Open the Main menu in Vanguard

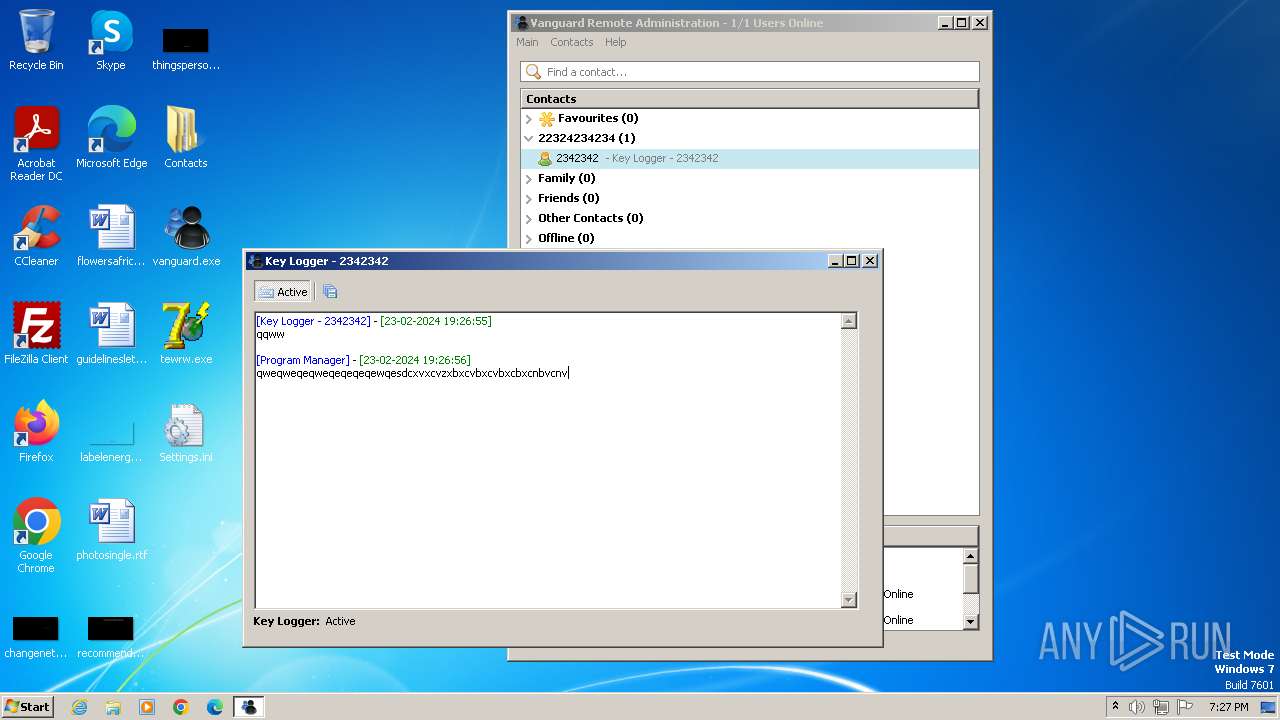click(x=527, y=42)
